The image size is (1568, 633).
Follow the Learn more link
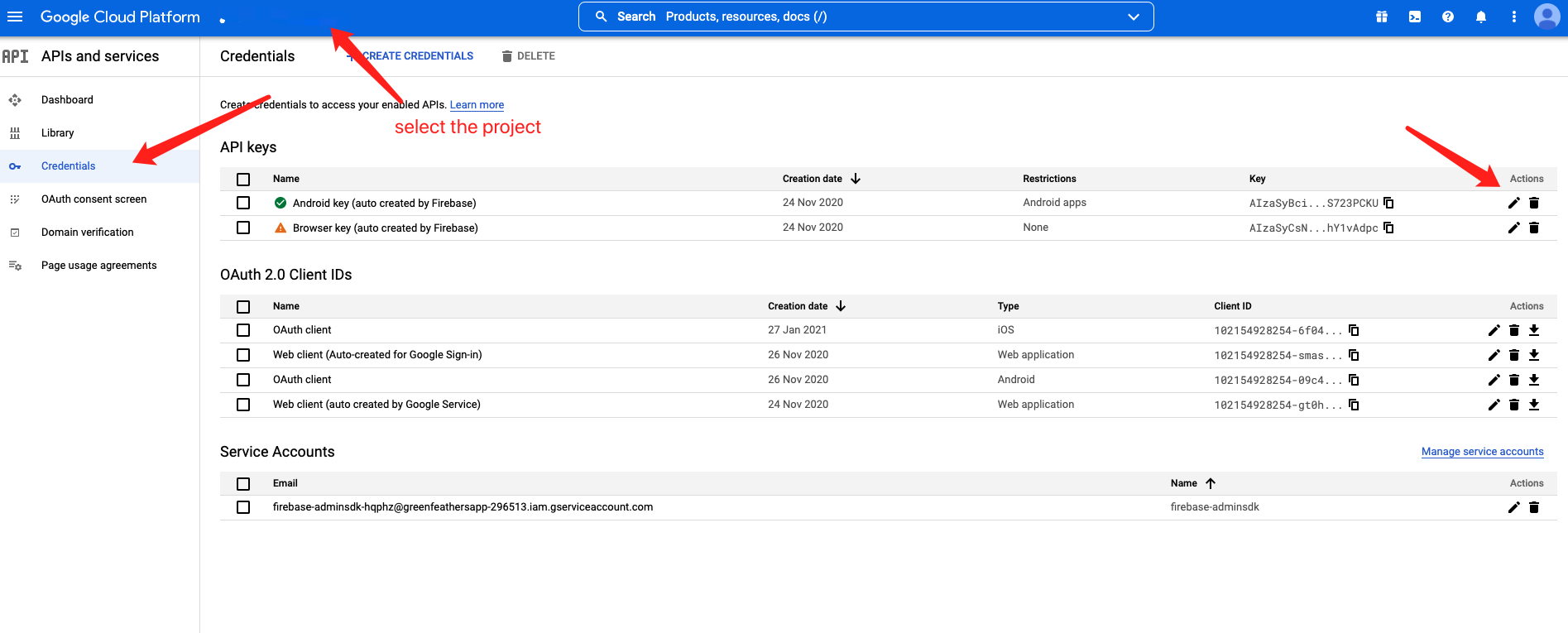[x=477, y=105]
